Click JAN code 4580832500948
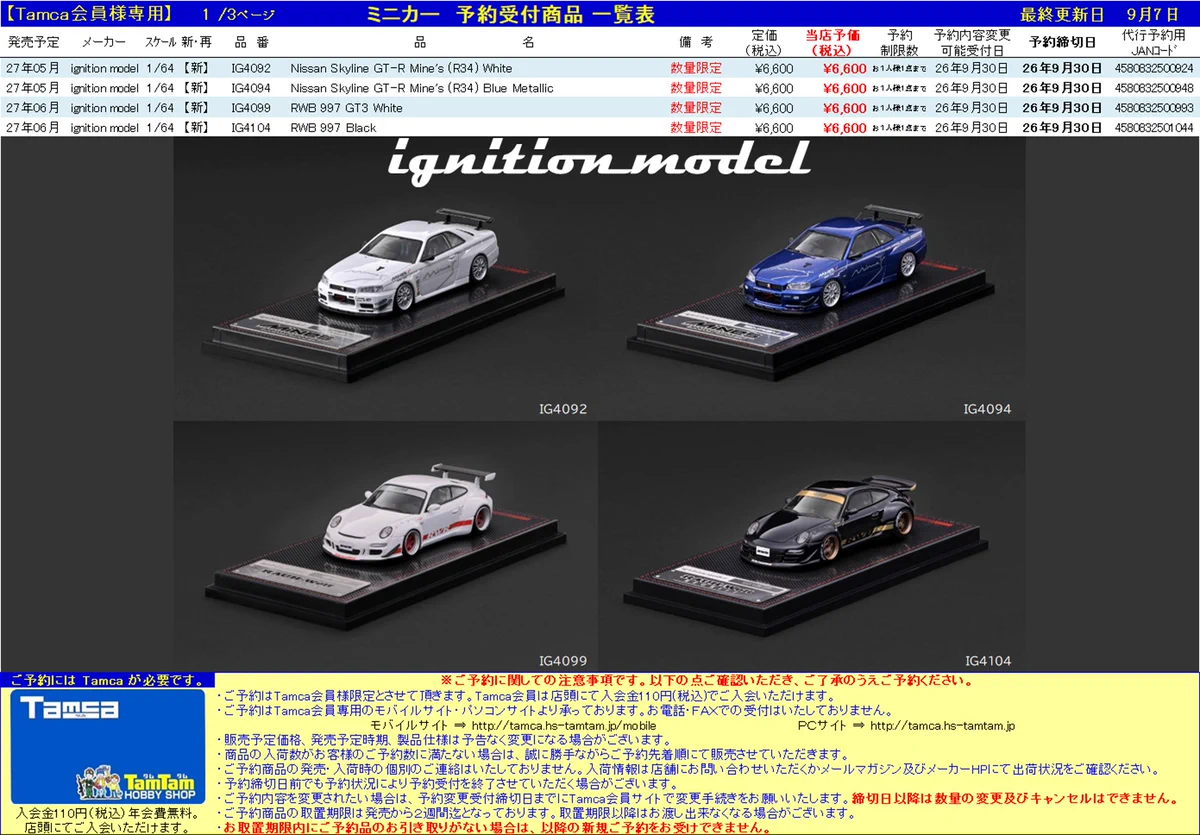Image resolution: width=1200 pixels, height=835 pixels. click(x=1154, y=88)
